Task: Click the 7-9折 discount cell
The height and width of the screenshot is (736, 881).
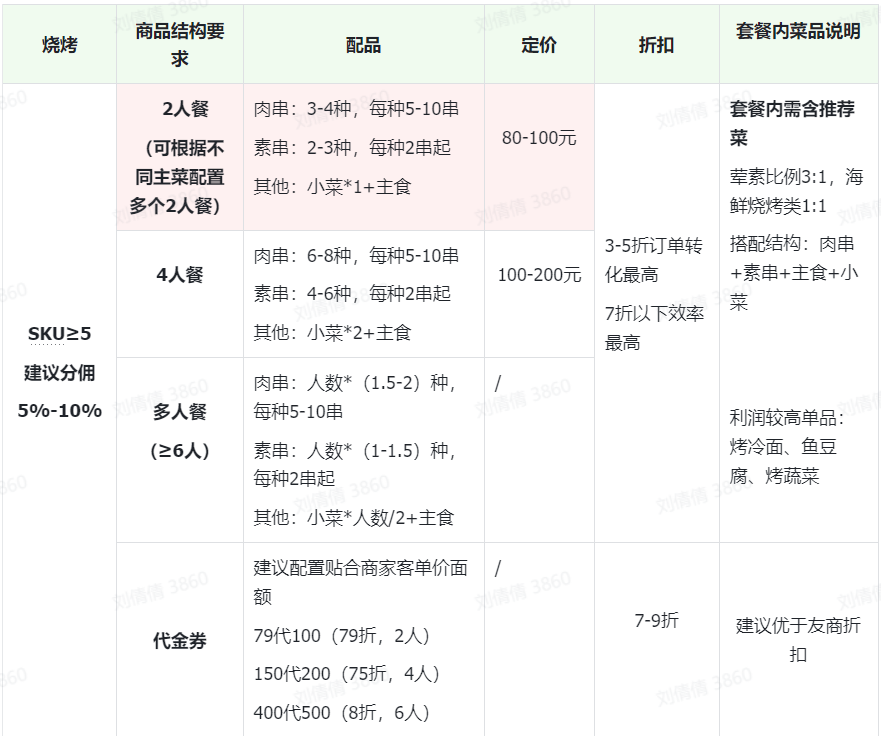Action: coord(656,620)
